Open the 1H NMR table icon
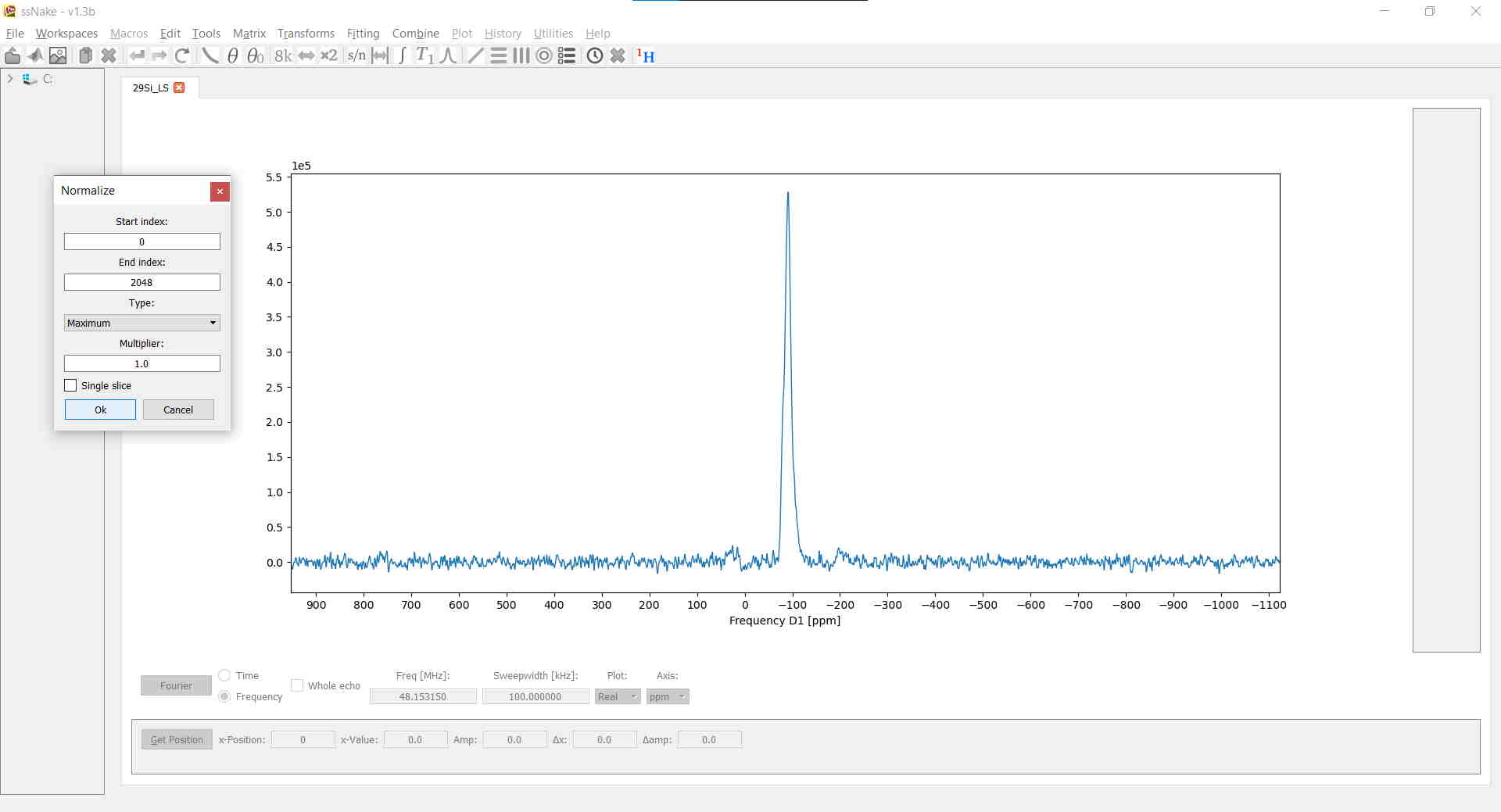This screenshot has height=812, width=1501. (646, 55)
